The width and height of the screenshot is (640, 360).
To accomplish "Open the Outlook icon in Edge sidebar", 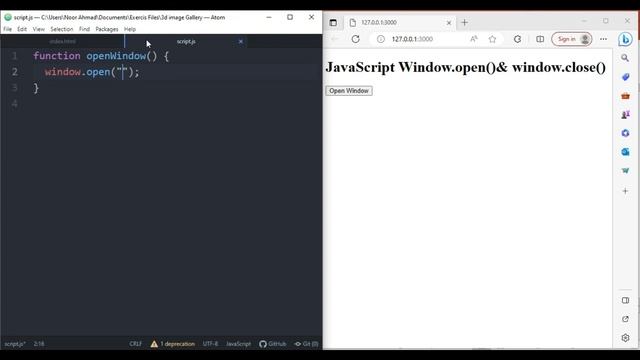I will coord(625,152).
